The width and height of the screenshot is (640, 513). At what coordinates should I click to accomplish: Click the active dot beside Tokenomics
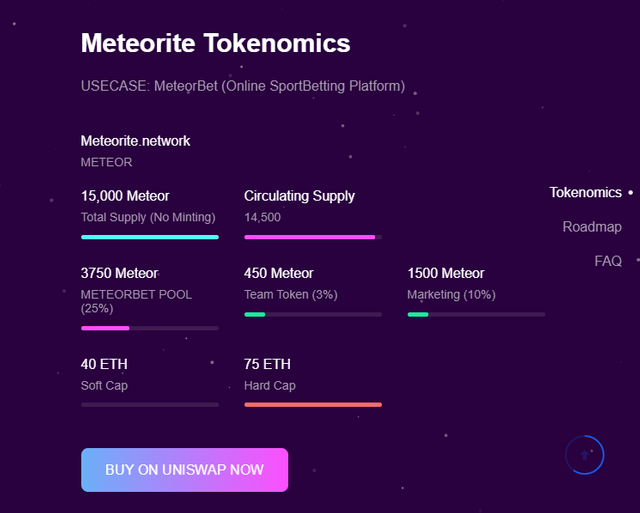tap(631, 192)
